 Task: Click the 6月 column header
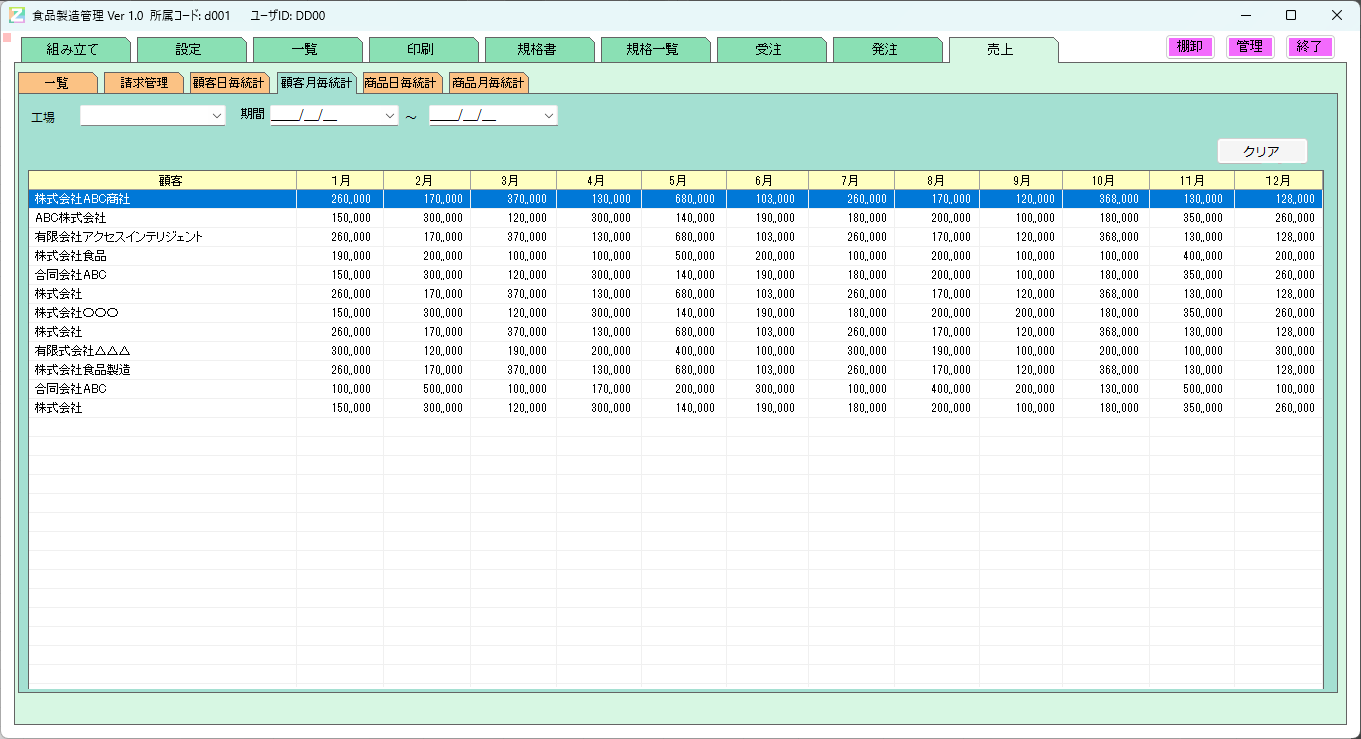tap(767, 180)
